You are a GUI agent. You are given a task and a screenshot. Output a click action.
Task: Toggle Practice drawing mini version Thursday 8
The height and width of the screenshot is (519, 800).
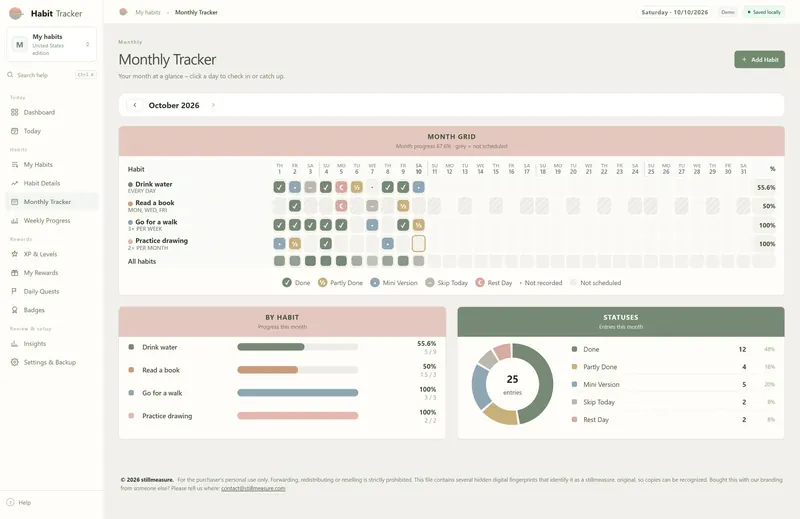[388, 243]
